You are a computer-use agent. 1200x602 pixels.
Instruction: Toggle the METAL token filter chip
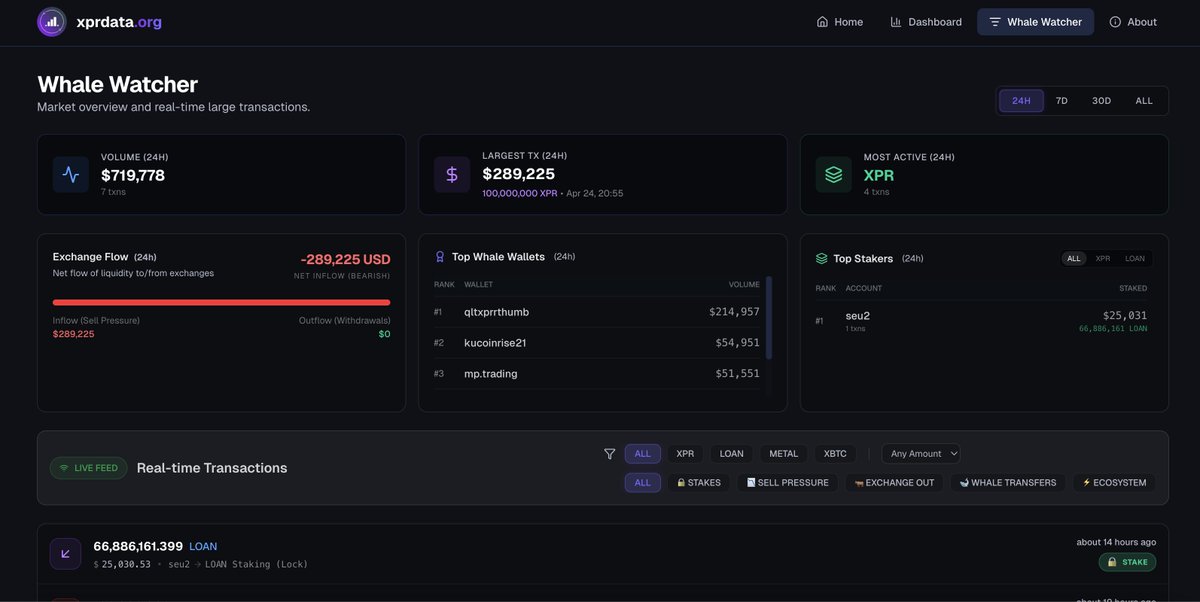(x=784, y=454)
